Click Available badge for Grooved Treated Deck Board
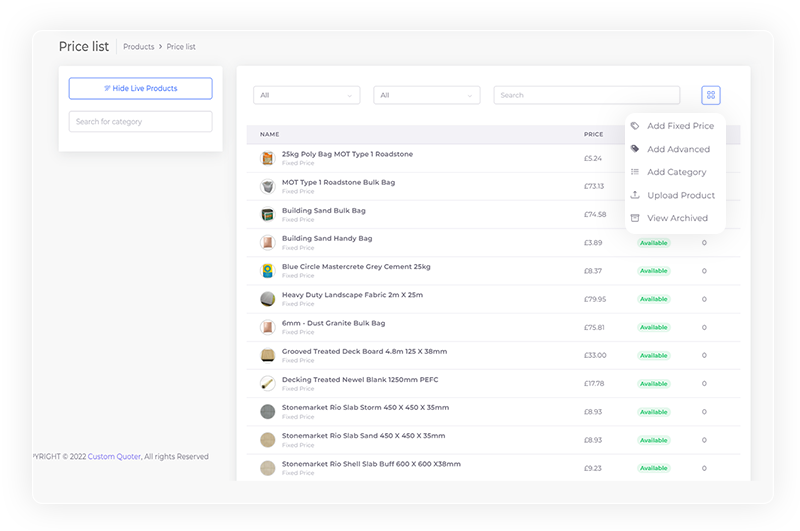800x531 pixels. coord(654,356)
